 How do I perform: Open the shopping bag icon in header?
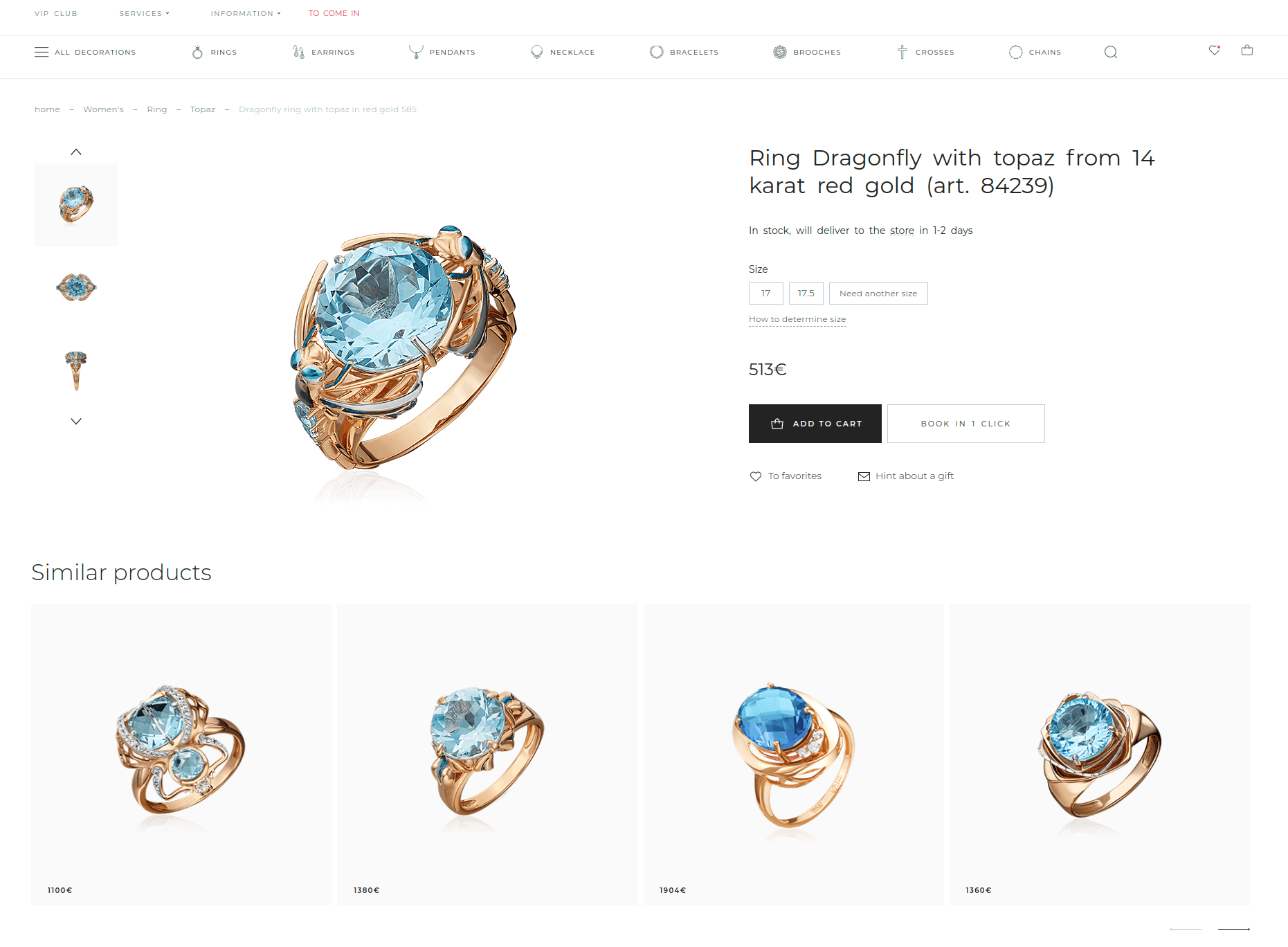(1247, 50)
